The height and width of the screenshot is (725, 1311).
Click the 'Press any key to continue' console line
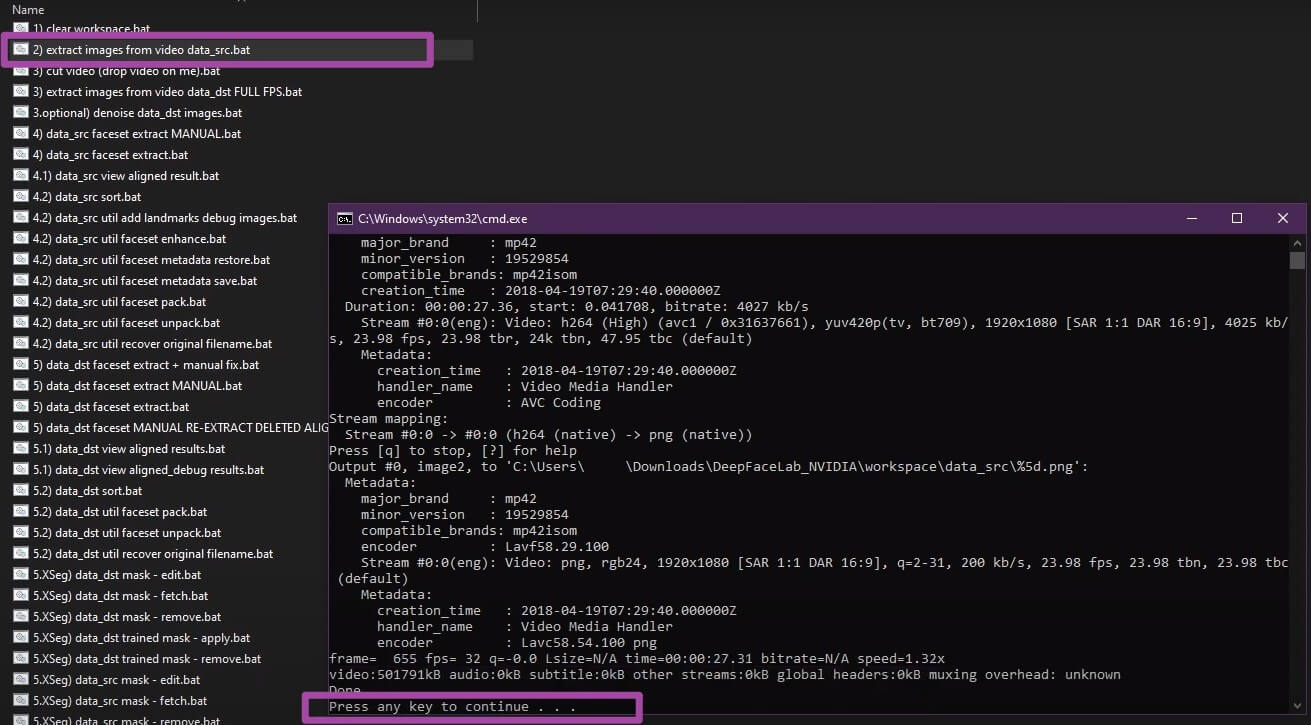(453, 707)
